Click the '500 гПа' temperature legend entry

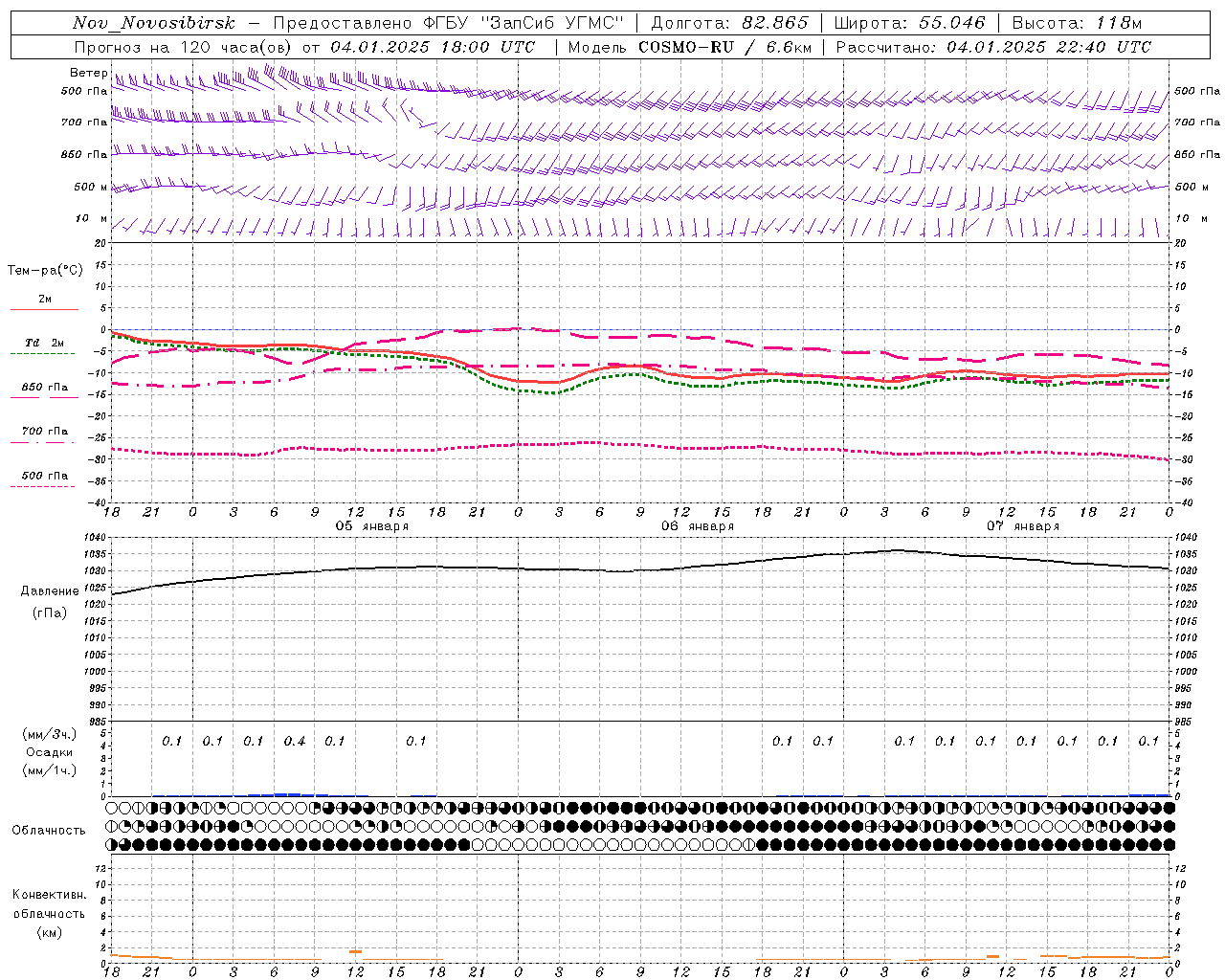(x=45, y=476)
